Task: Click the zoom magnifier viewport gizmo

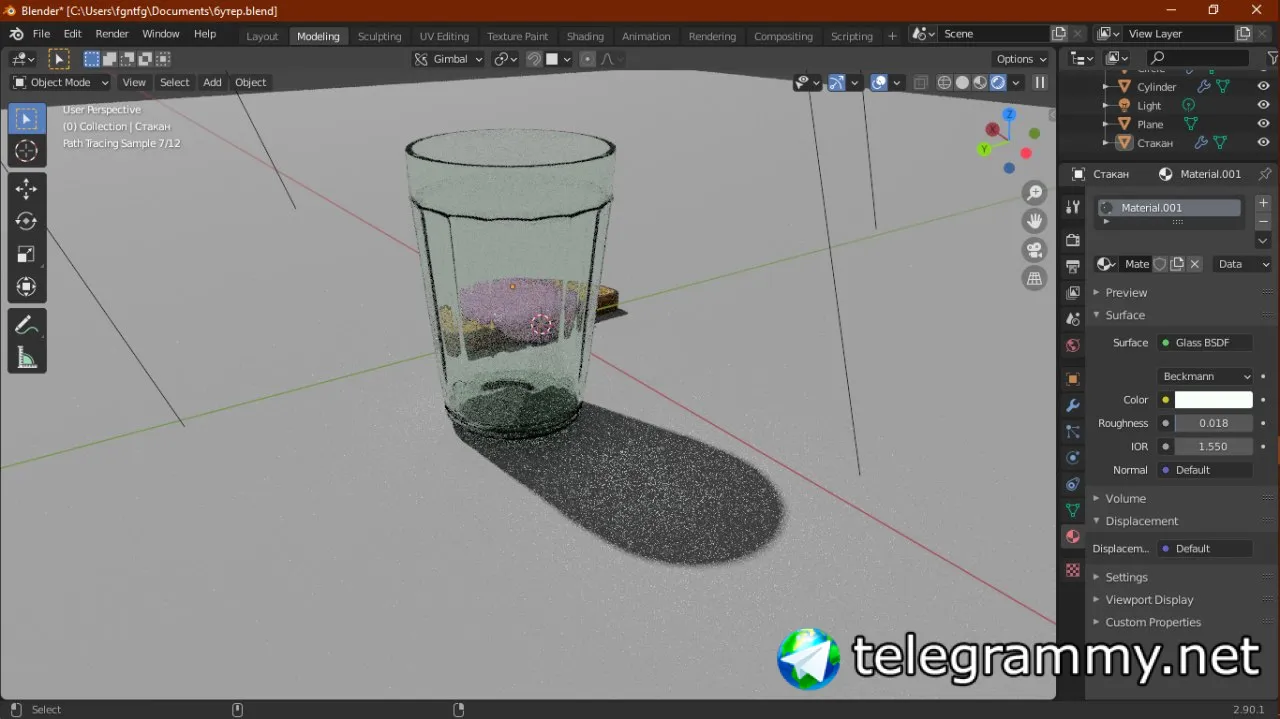Action: (1034, 193)
